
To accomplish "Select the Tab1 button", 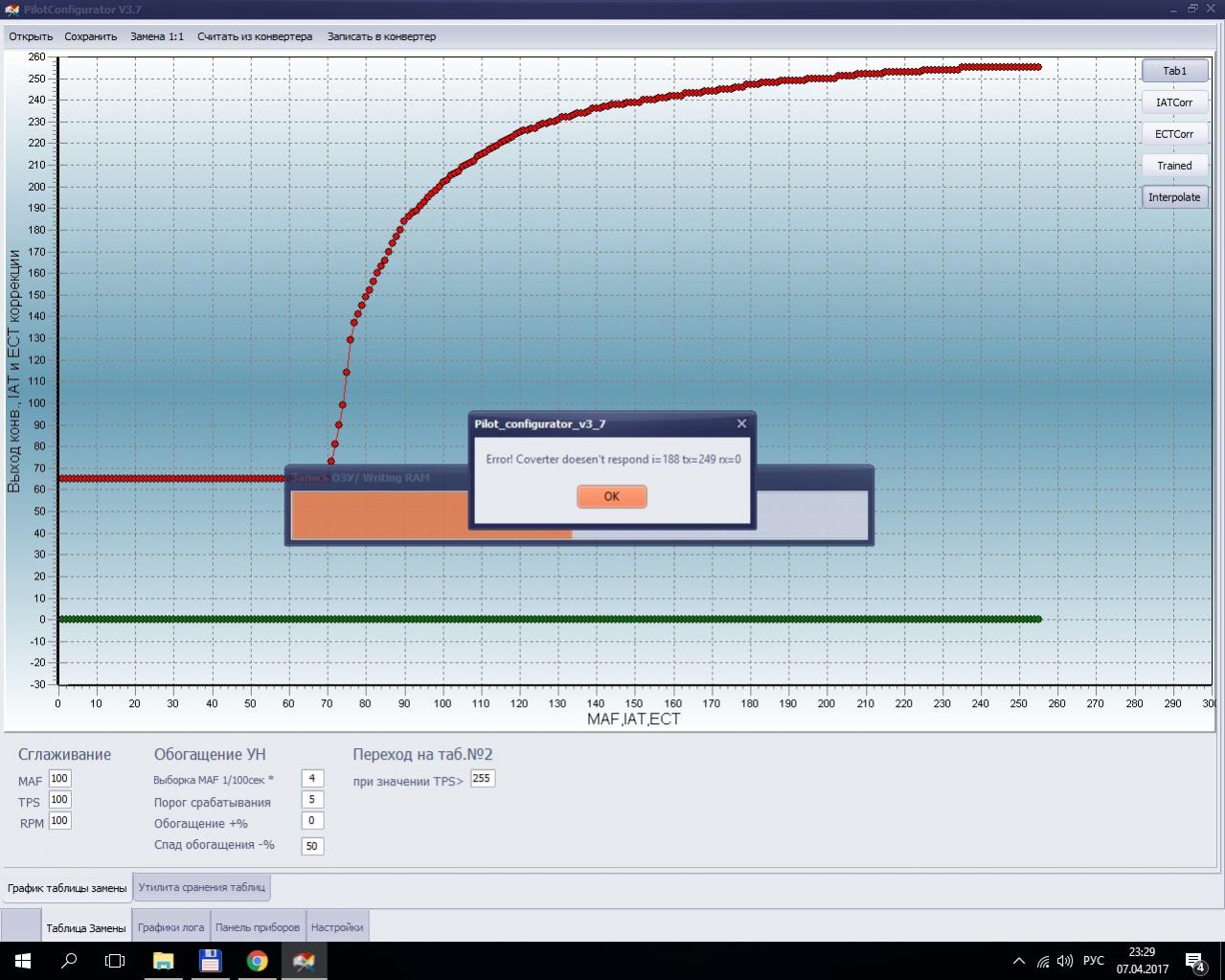I will [1174, 71].
